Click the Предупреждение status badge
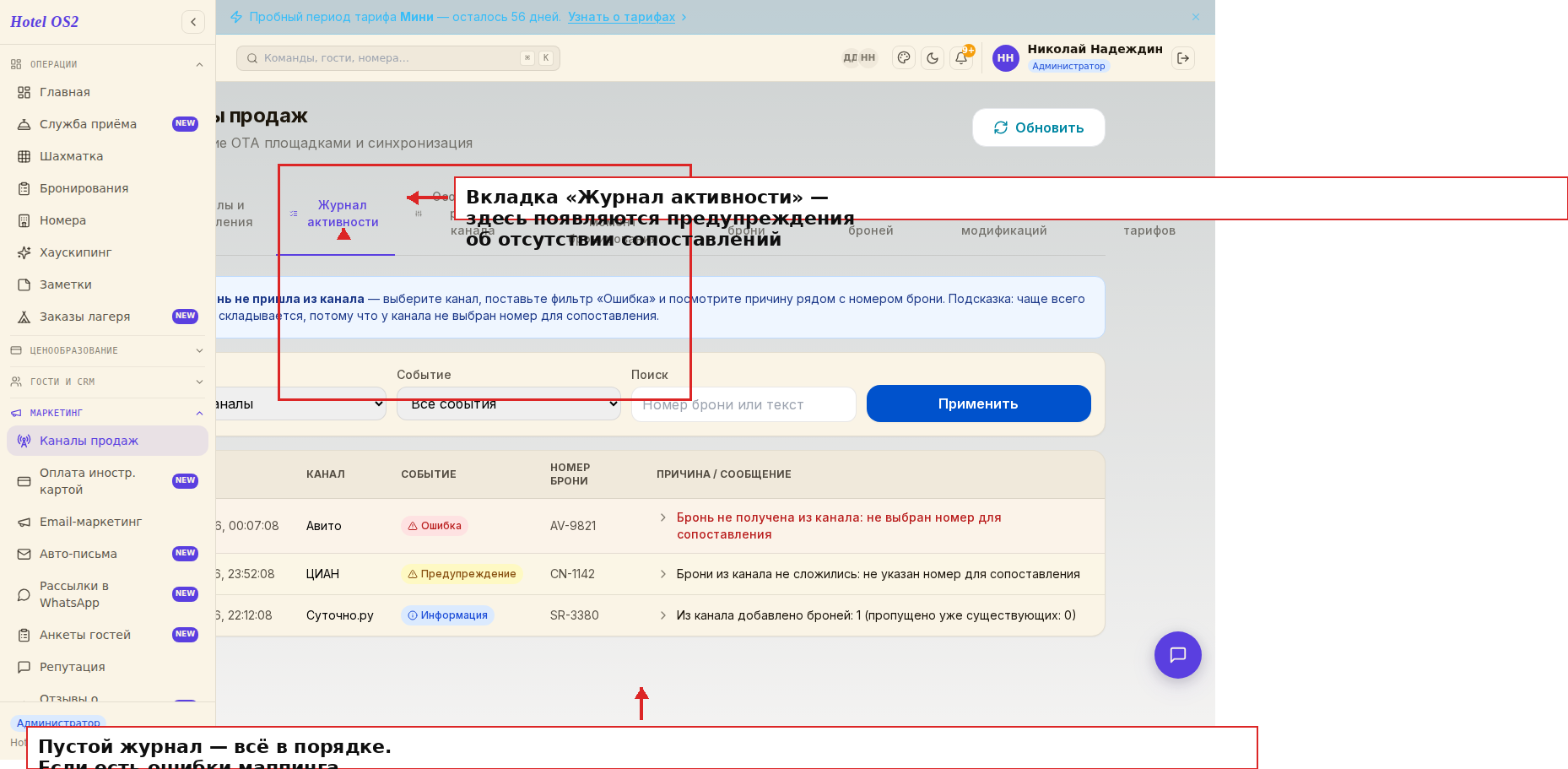The height and width of the screenshot is (769, 1568). tap(462, 574)
